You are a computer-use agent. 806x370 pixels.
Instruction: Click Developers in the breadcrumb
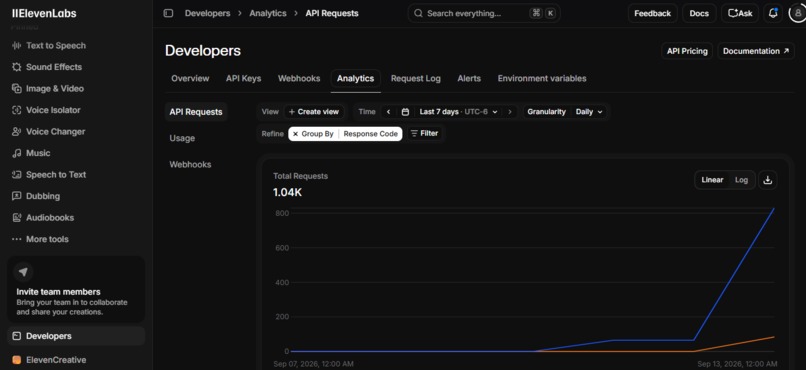pyautogui.click(x=208, y=13)
